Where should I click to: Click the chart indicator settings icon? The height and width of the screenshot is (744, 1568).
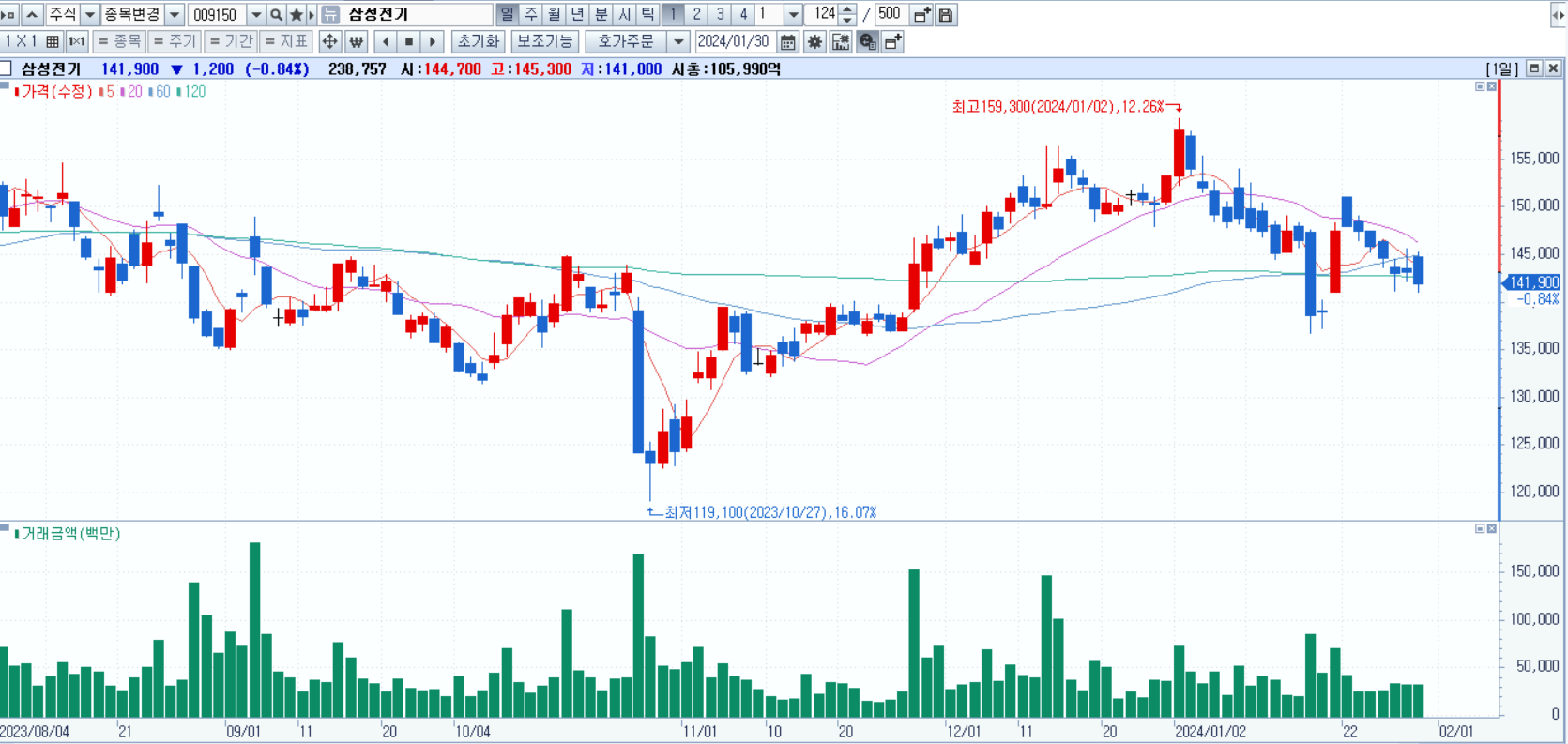(841, 41)
